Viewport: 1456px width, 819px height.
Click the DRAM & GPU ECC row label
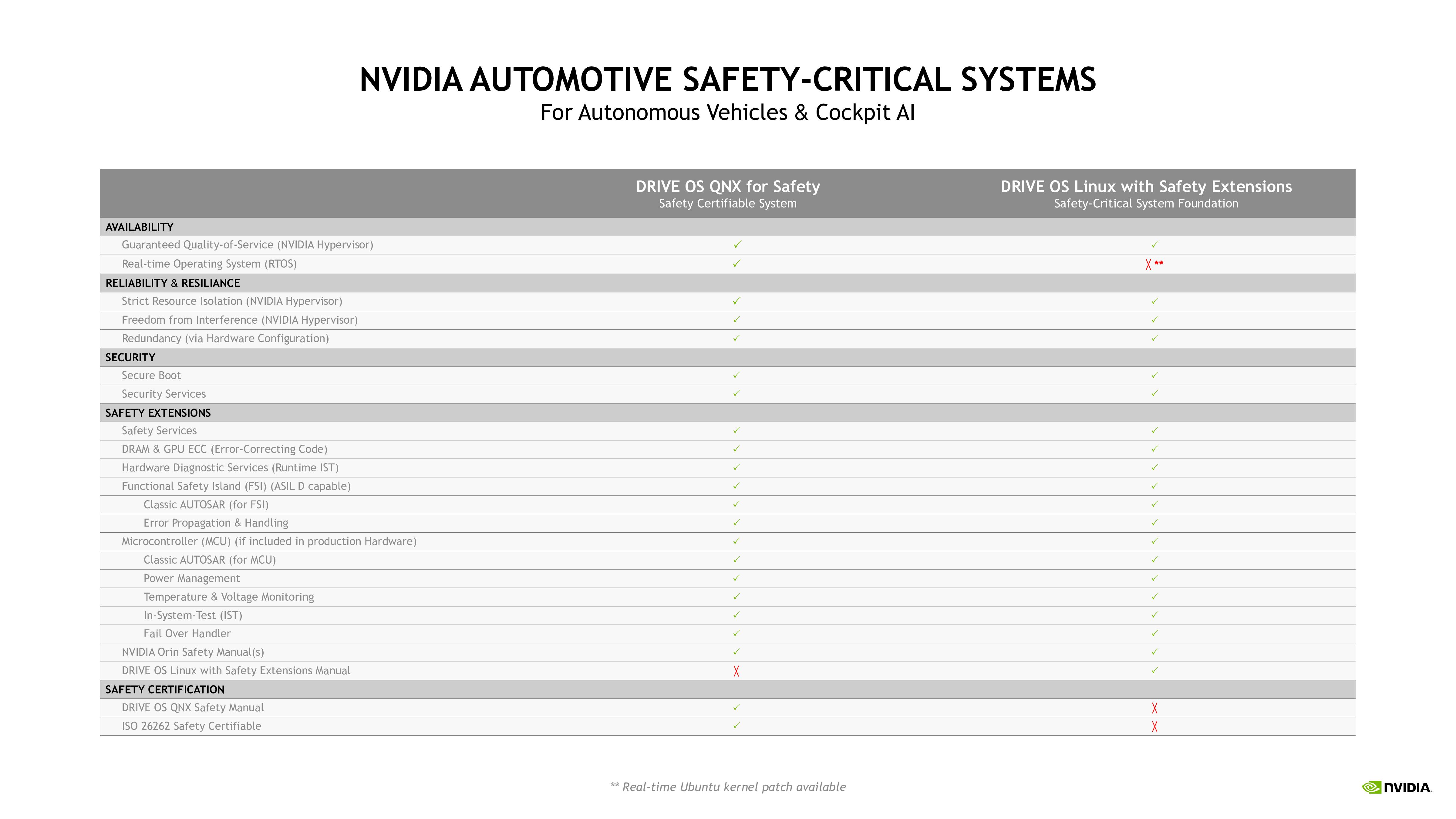coord(225,449)
